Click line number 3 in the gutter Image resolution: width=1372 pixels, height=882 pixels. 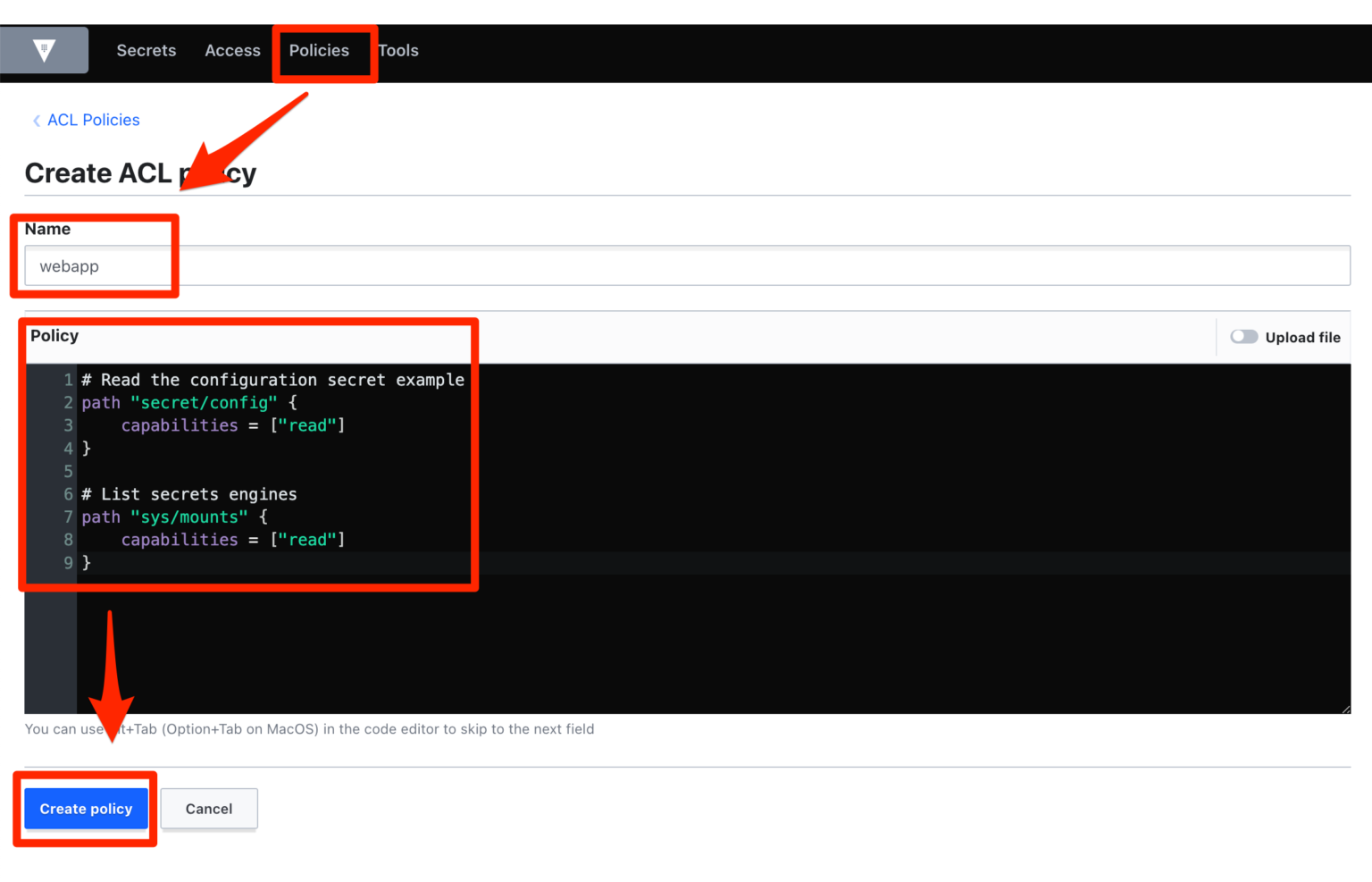tap(68, 425)
